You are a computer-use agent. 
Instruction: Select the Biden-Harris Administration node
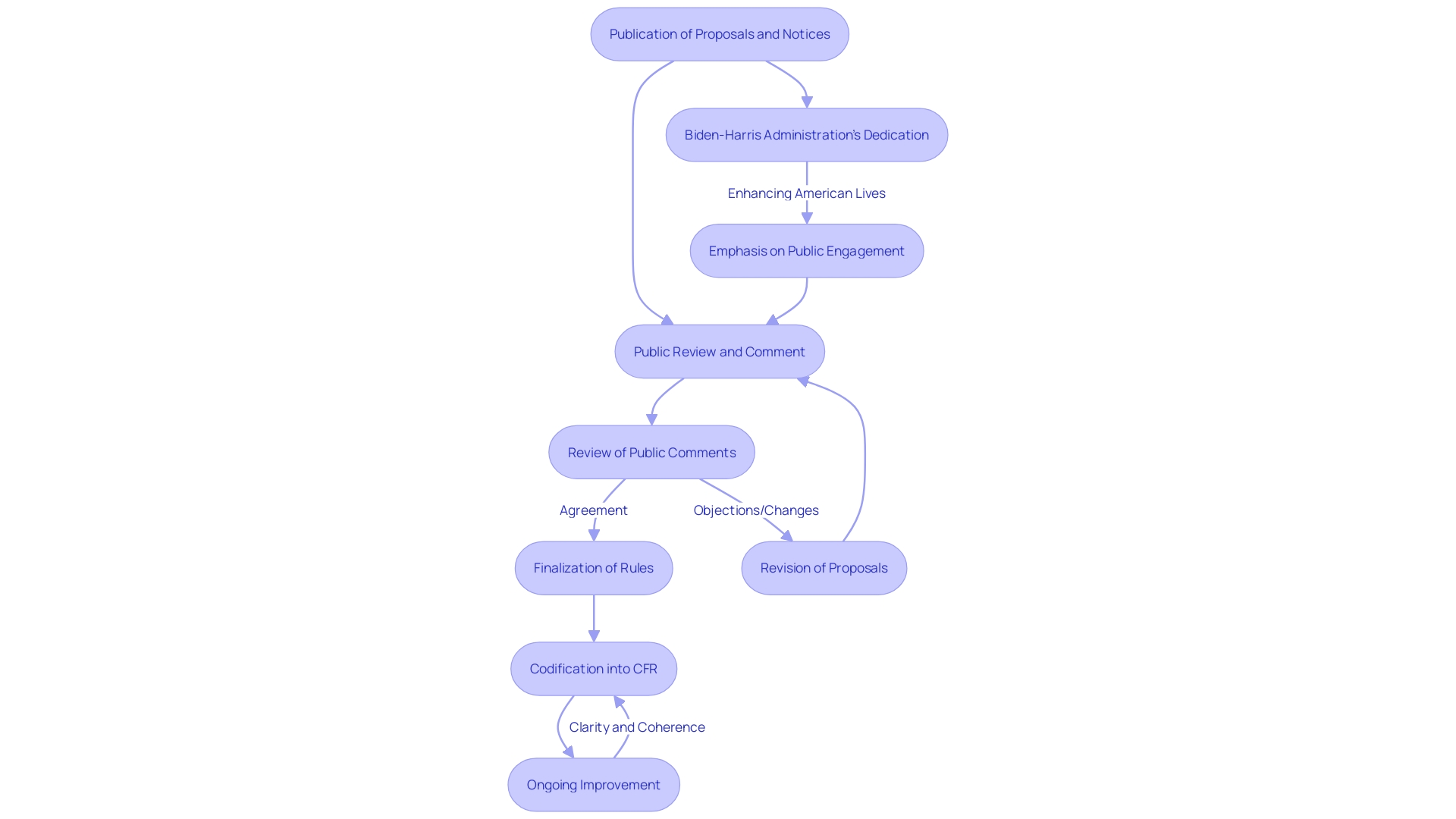pyautogui.click(x=806, y=134)
